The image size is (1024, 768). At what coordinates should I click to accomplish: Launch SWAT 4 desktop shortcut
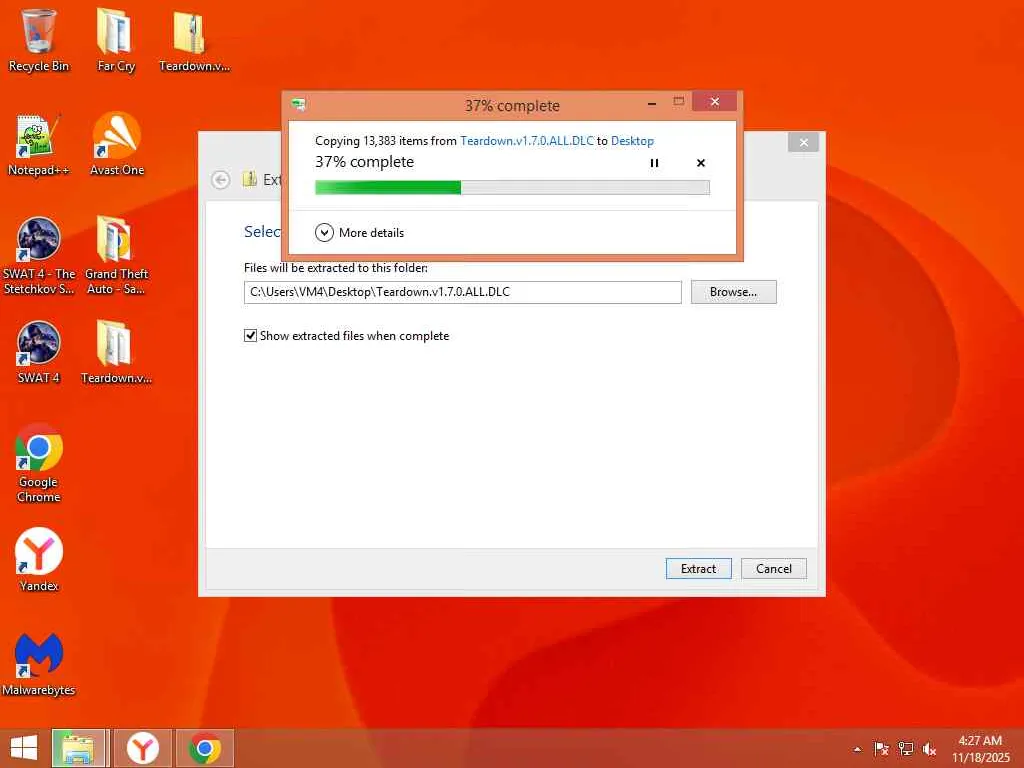(x=39, y=352)
